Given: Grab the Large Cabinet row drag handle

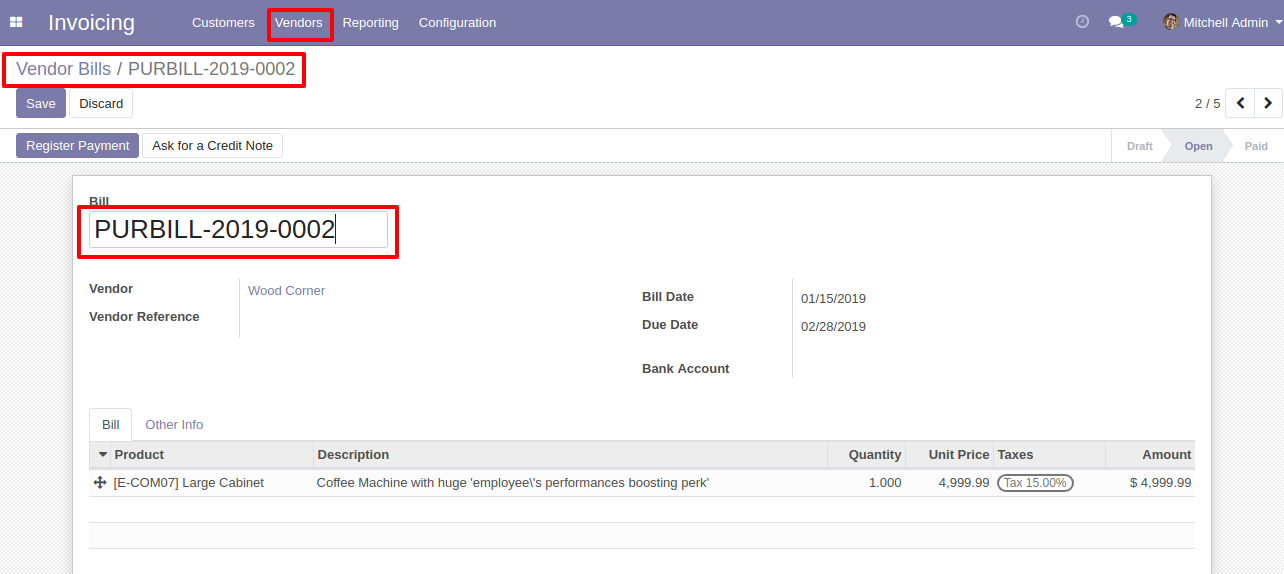Looking at the screenshot, I should coord(100,483).
